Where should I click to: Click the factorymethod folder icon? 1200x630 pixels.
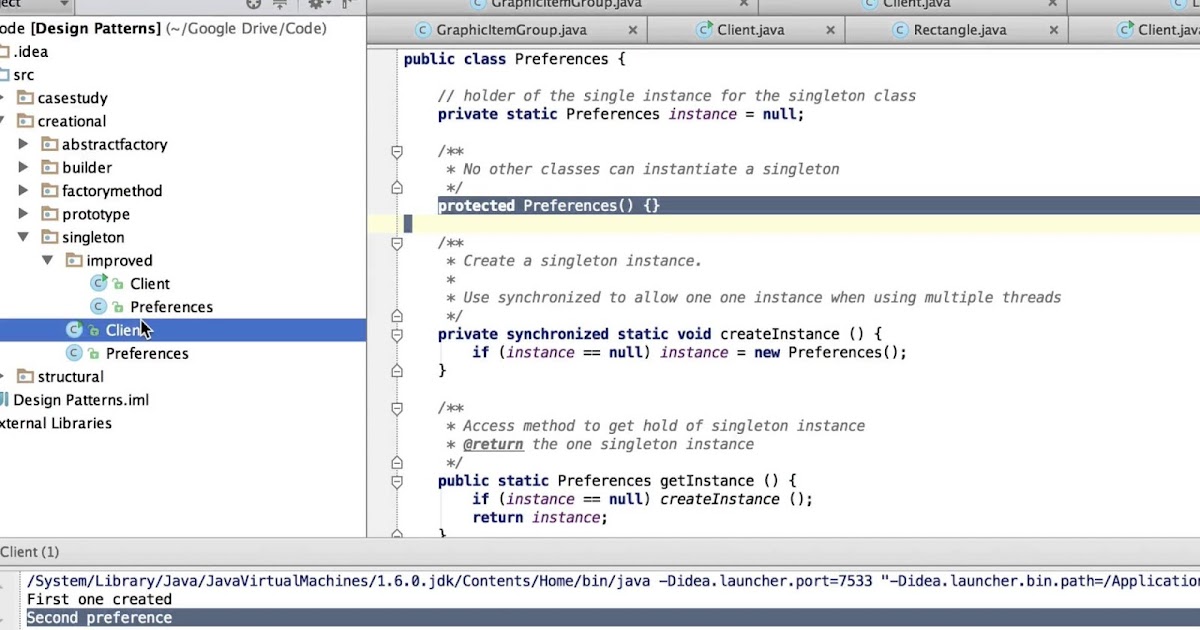pyautogui.click(x=50, y=191)
